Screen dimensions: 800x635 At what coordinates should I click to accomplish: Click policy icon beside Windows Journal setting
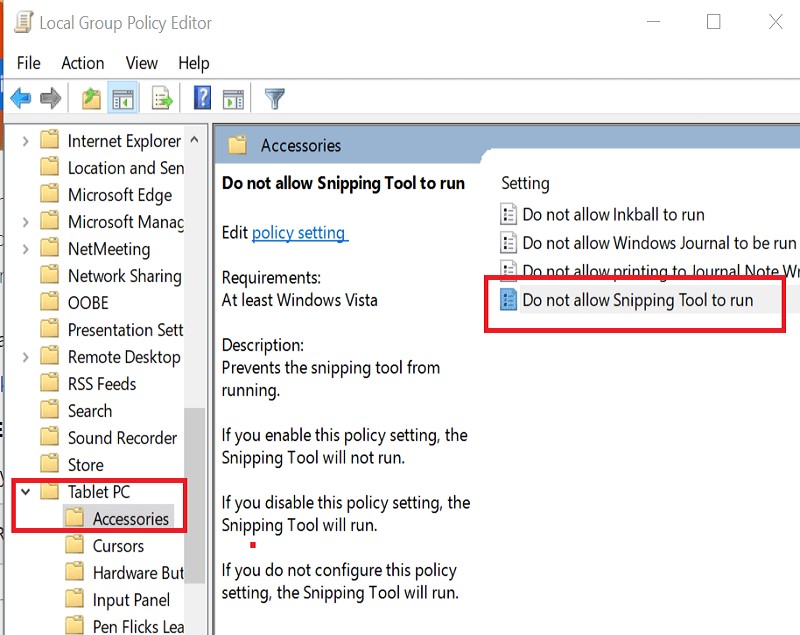pos(508,243)
